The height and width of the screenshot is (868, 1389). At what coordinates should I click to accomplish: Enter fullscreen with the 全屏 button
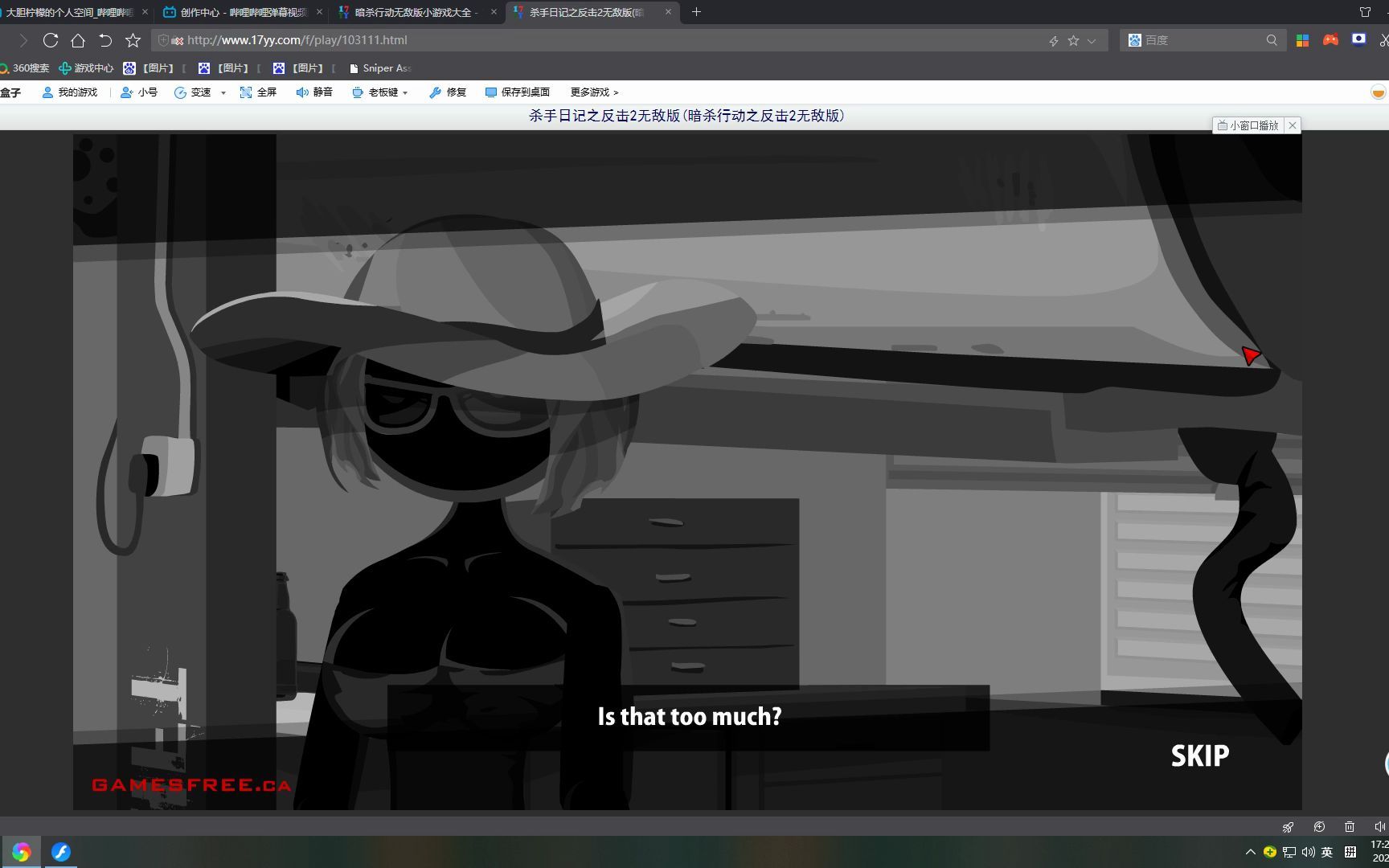258,92
